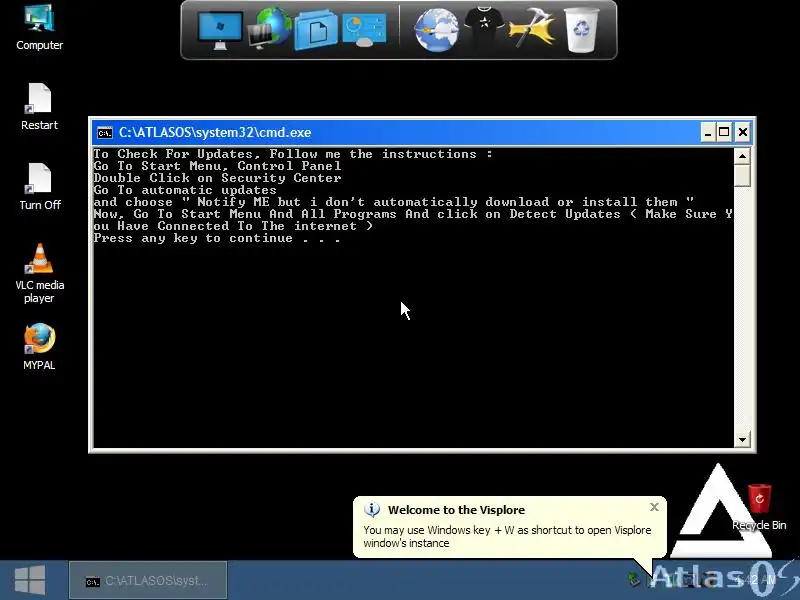Open the globe with monitor dock icon
The width and height of the screenshot is (800, 600).
pyautogui.click(x=269, y=29)
